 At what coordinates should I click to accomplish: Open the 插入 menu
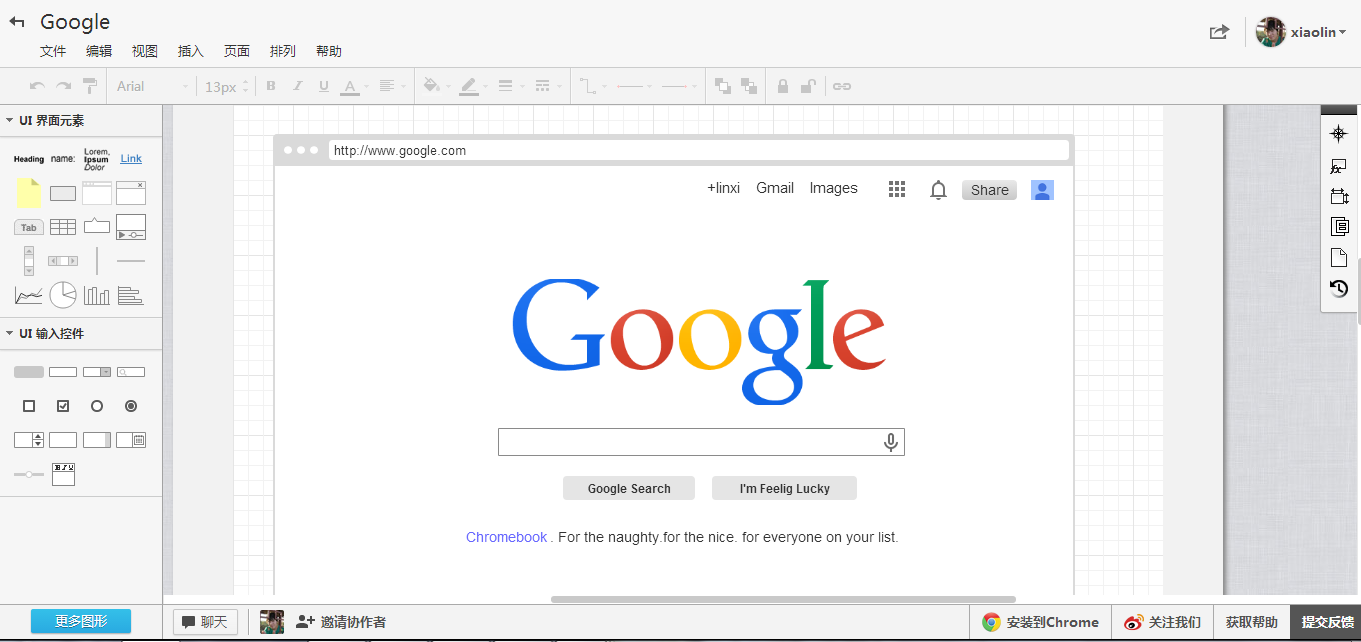tap(190, 51)
